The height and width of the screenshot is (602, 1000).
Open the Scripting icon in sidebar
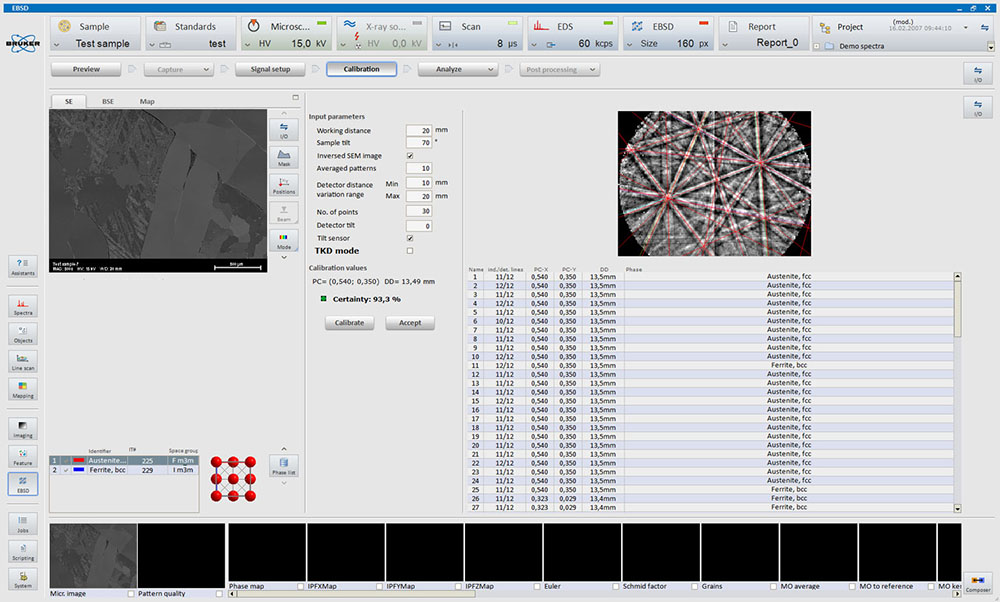[x=22, y=551]
